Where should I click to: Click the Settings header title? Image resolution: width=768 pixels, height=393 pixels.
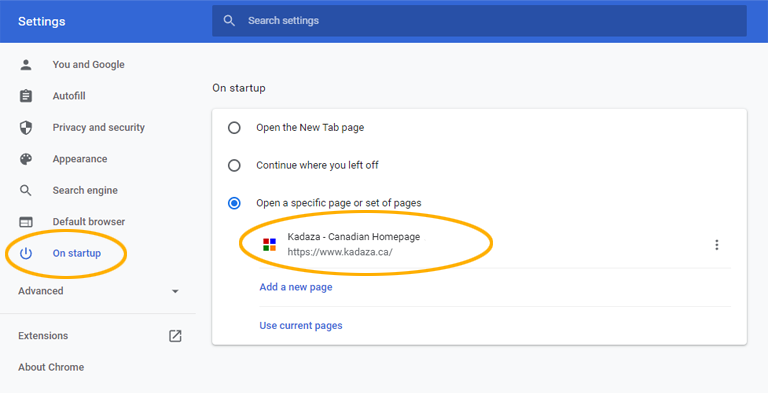pos(42,22)
